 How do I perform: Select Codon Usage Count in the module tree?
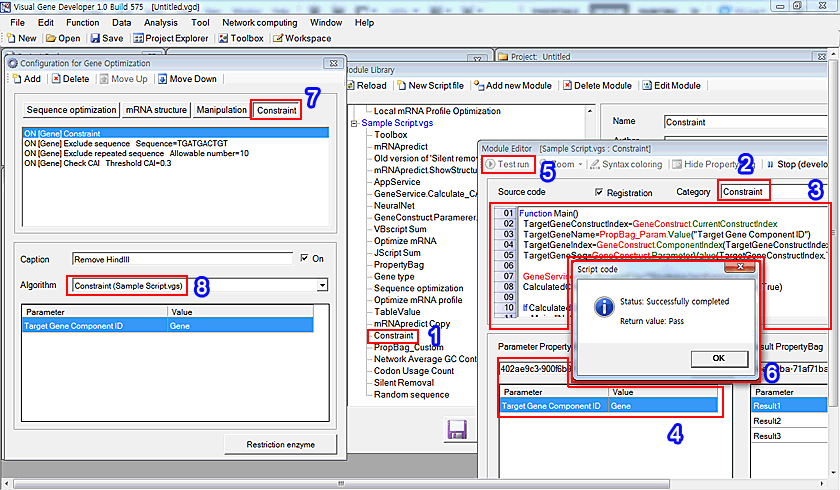[414, 371]
